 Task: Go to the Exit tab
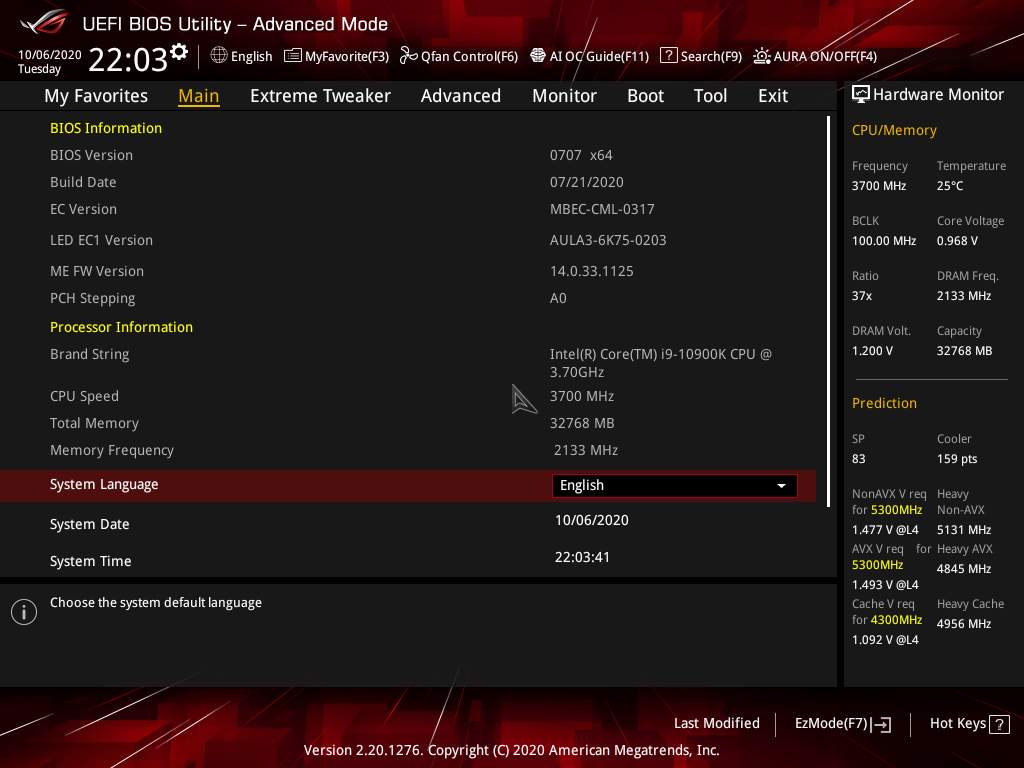773,96
